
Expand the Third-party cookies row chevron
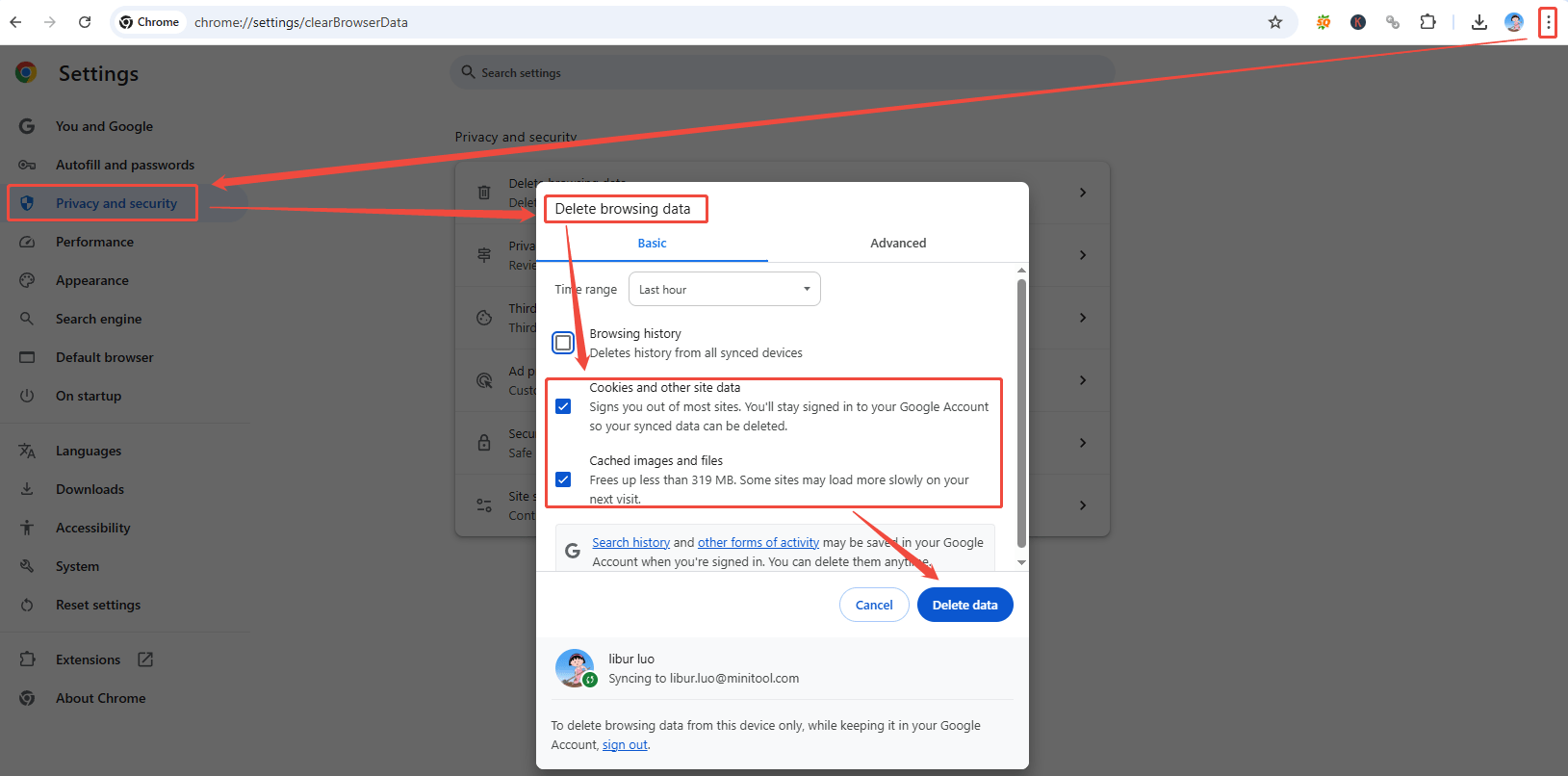(1083, 318)
